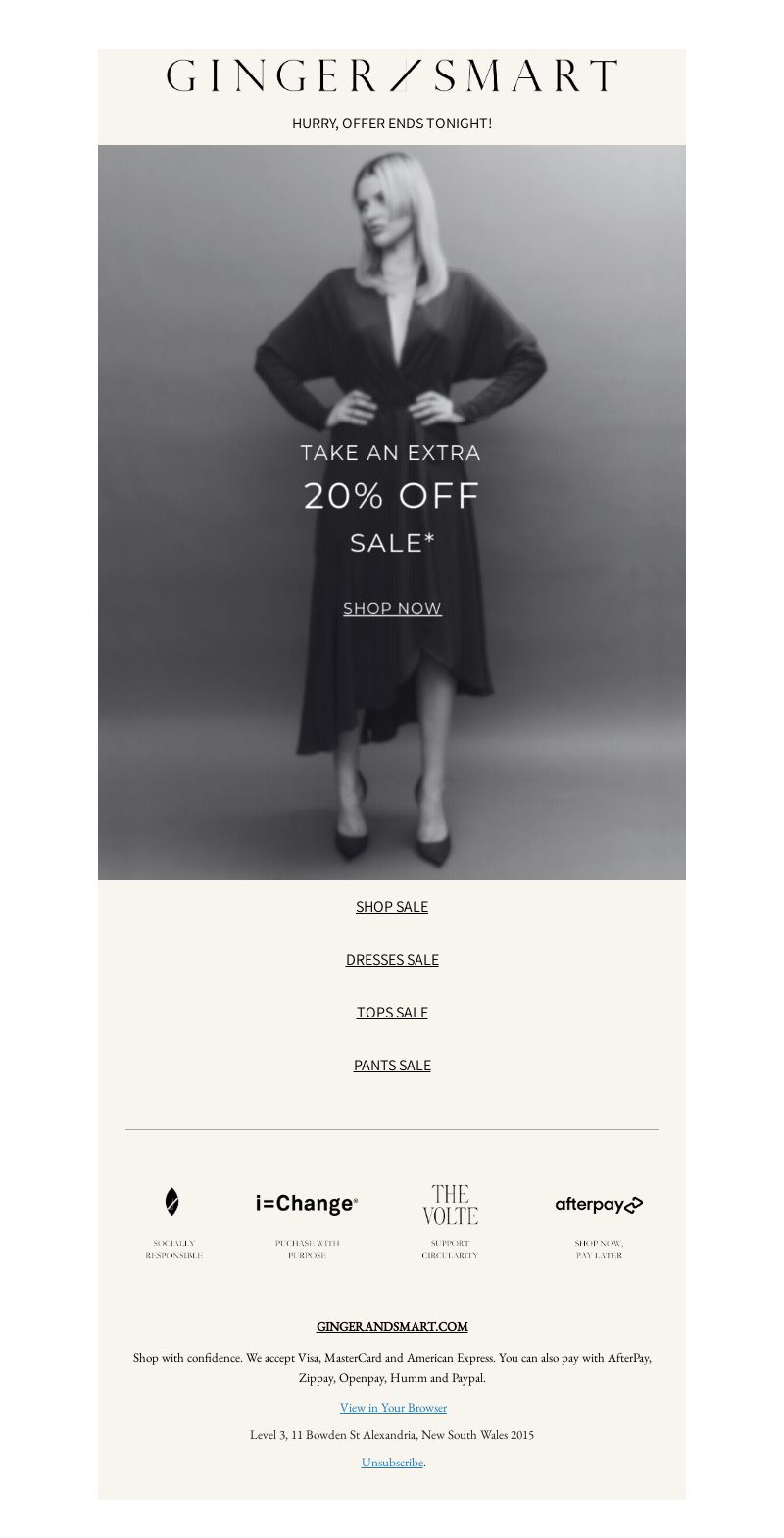Click SHOP NOW on the hero image
784x1538 pixels.
[x=392, y=608]
